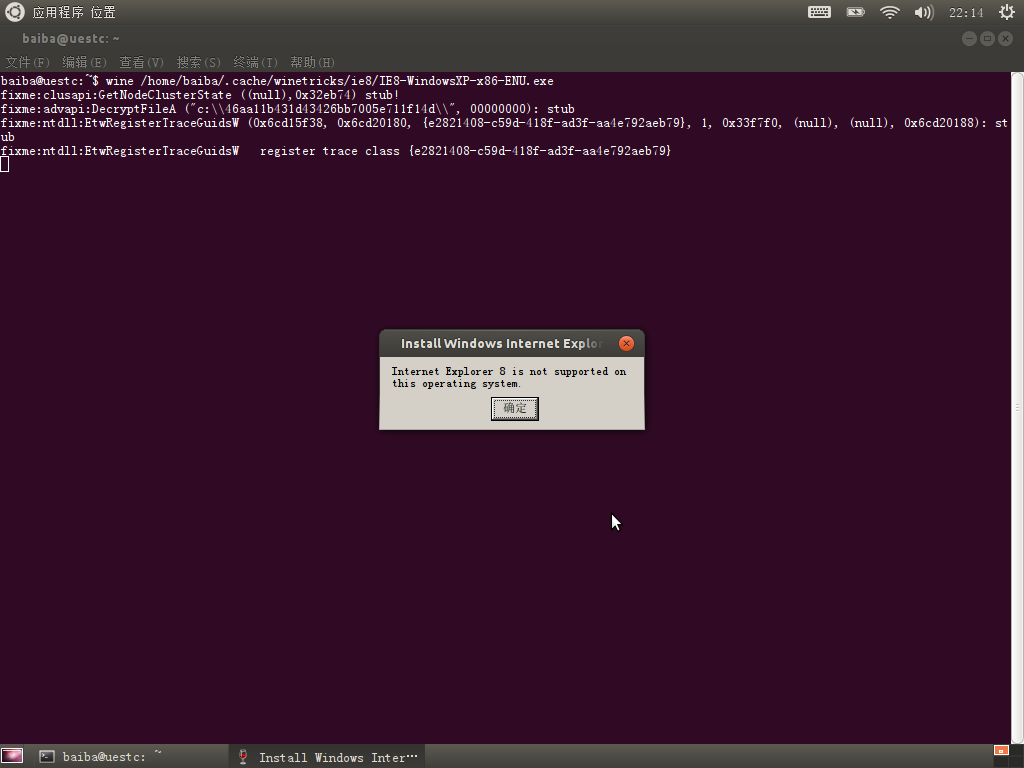Click the Install Windows Internet Explorer dialog title
The image size is (1024, 768).
(x=500, y=344)
